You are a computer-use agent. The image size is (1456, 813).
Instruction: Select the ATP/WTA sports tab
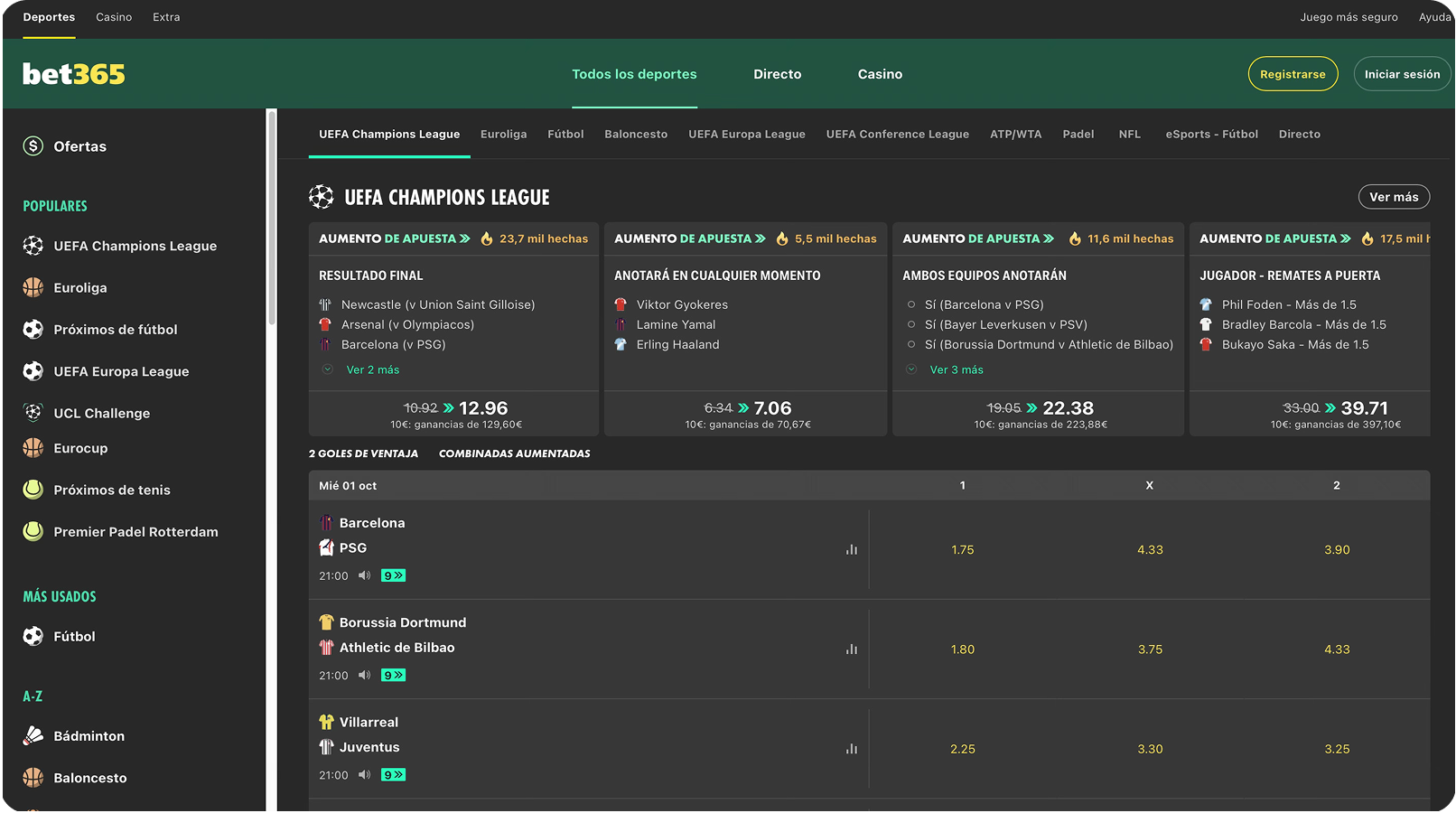[1015, 134]
